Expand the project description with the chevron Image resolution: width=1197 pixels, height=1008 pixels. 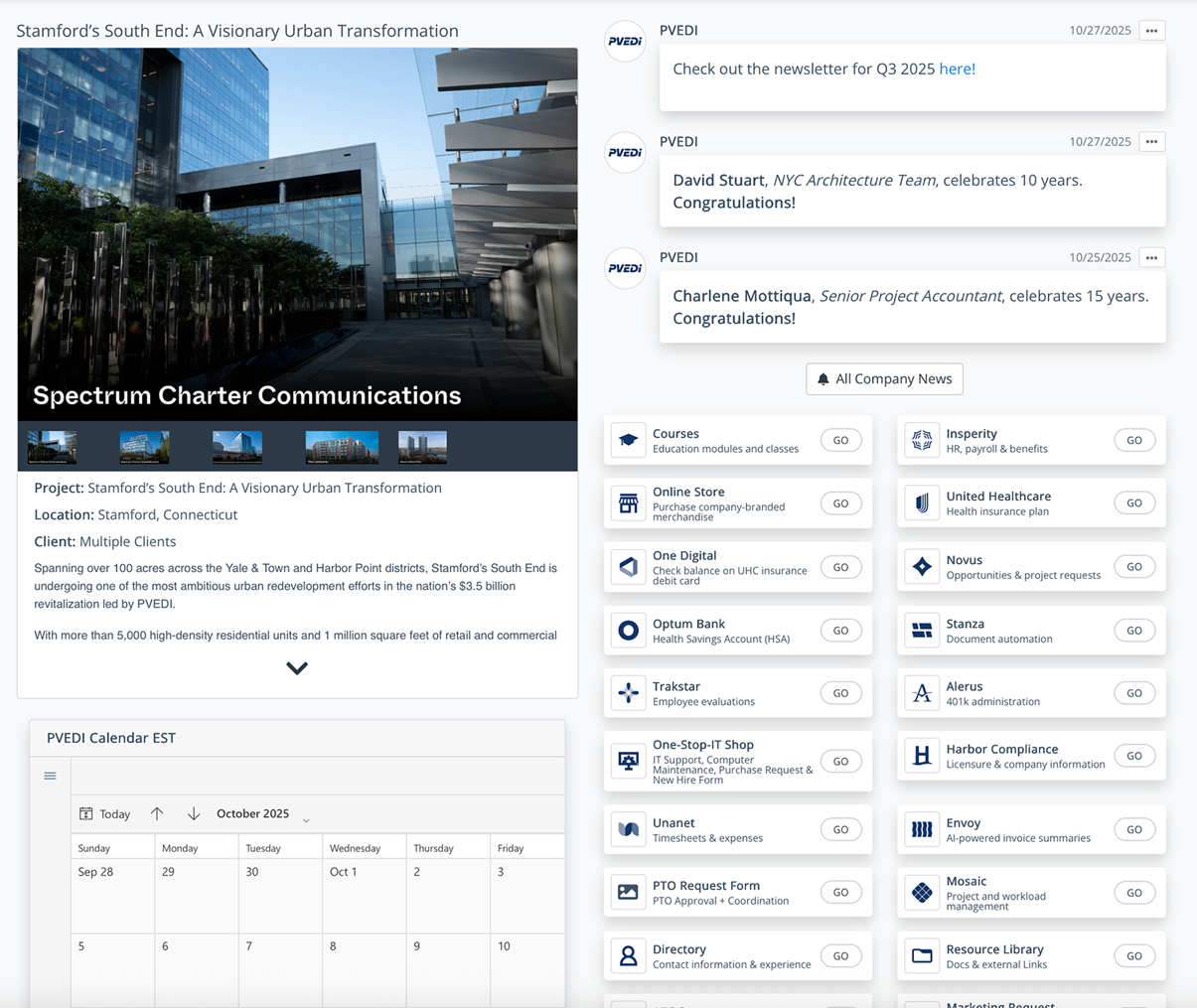click(296, 667)
